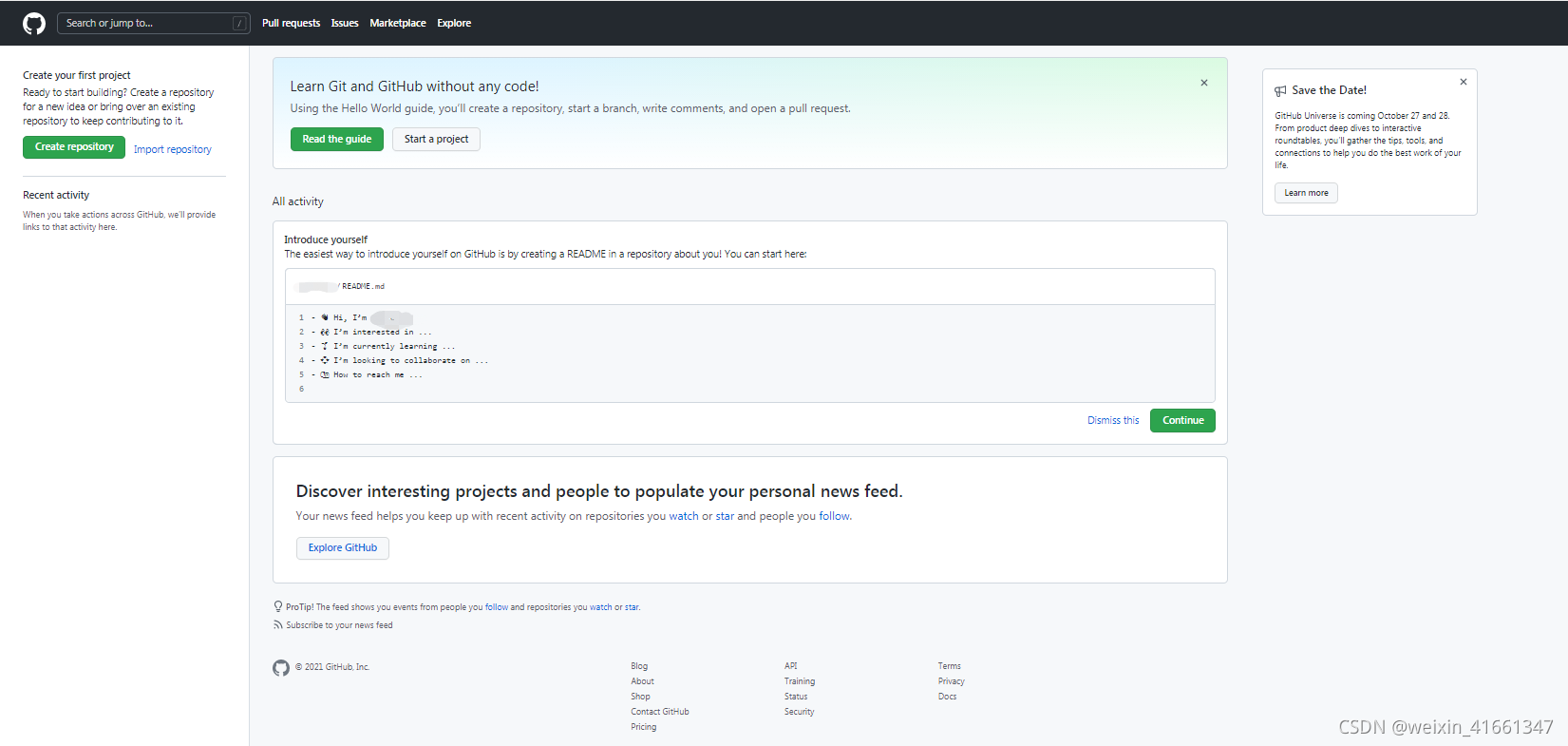This screenshot has height=746, width=1568.
Task: Open the API footer link
Action: coord(790,666)
